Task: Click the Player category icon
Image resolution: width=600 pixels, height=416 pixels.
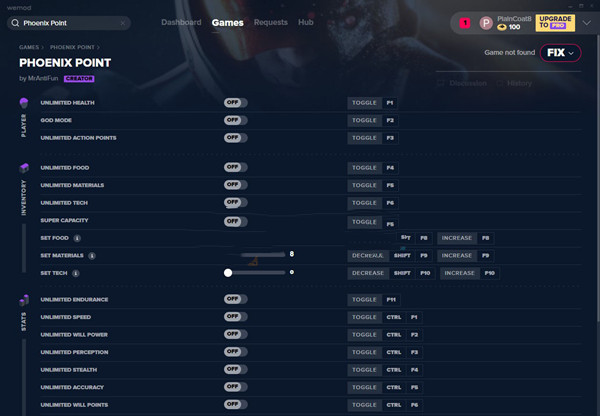Action: coord(24,103)
